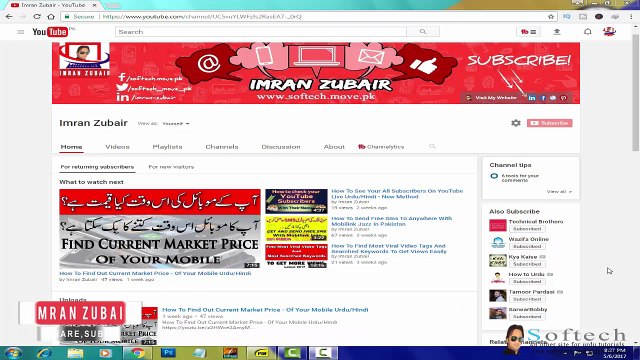Open the TubeBuddy toolbar menu icon
The image size is (640, 360).
529,32
